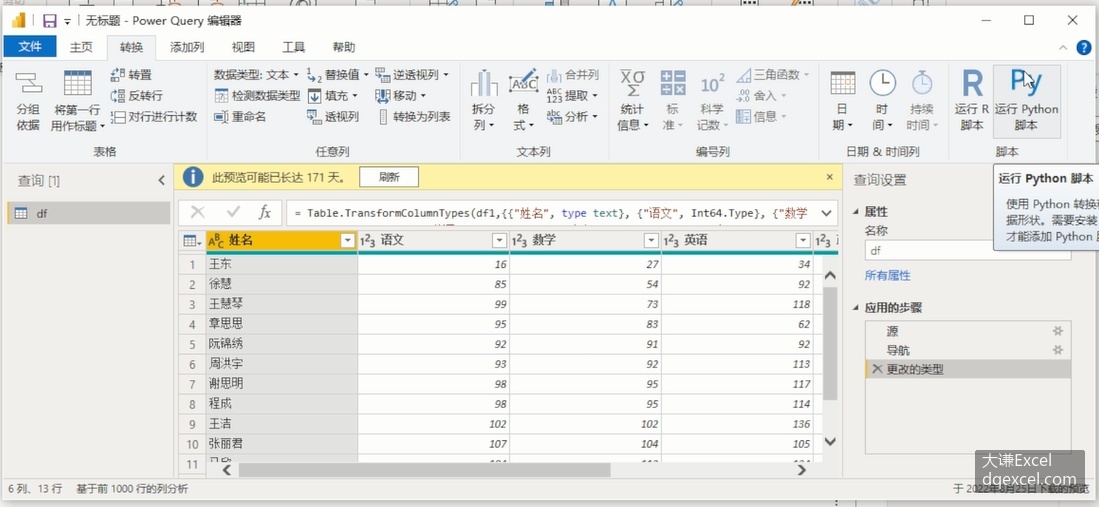The width and height of the screenshot is (1099, 507).
Task: Open the help question mark icon
Action: [1083, 48]
